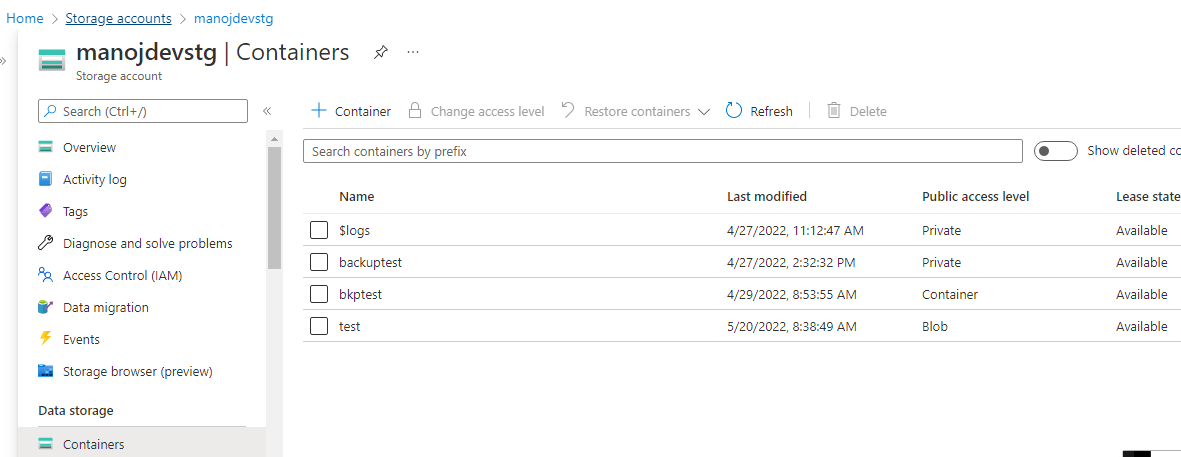Collapse the sidebar using double chevron

click(x=267, y=111)
